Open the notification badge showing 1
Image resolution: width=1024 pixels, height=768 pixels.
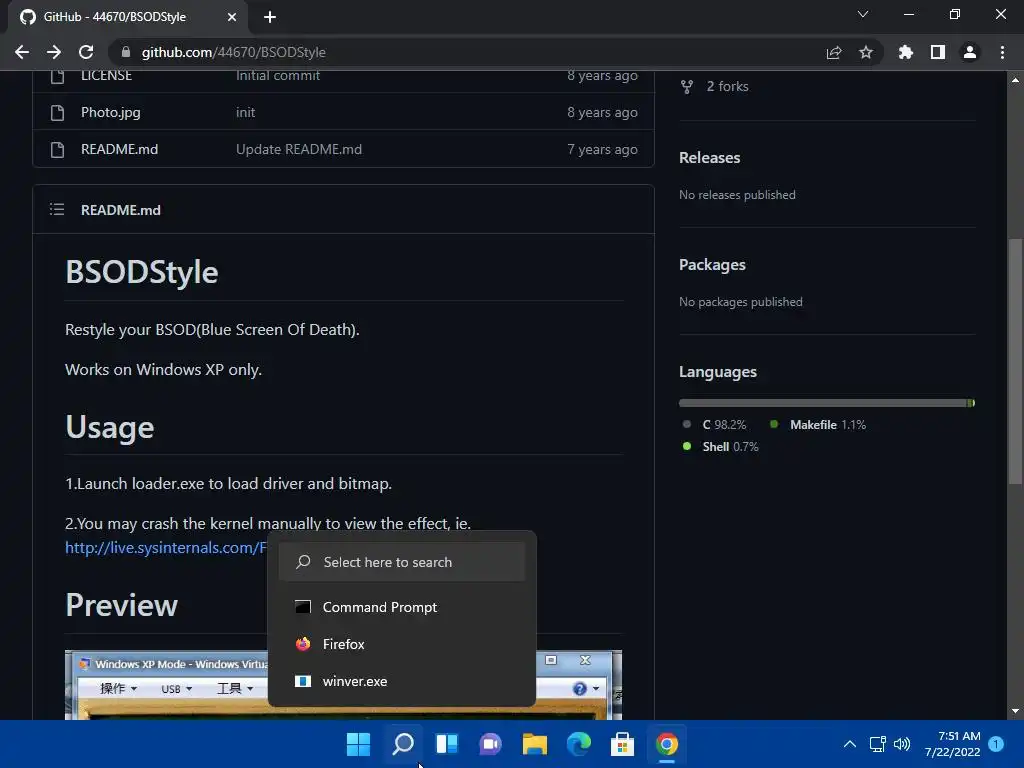click(996, 744)
